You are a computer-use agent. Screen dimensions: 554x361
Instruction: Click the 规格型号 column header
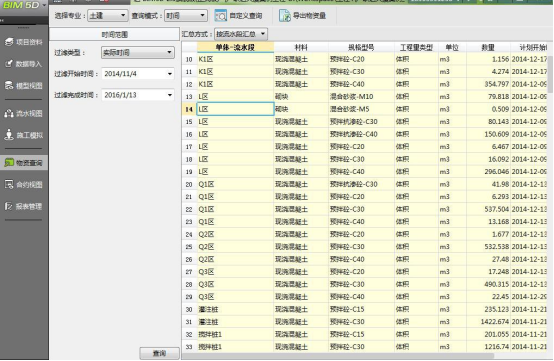click(361, 47)
